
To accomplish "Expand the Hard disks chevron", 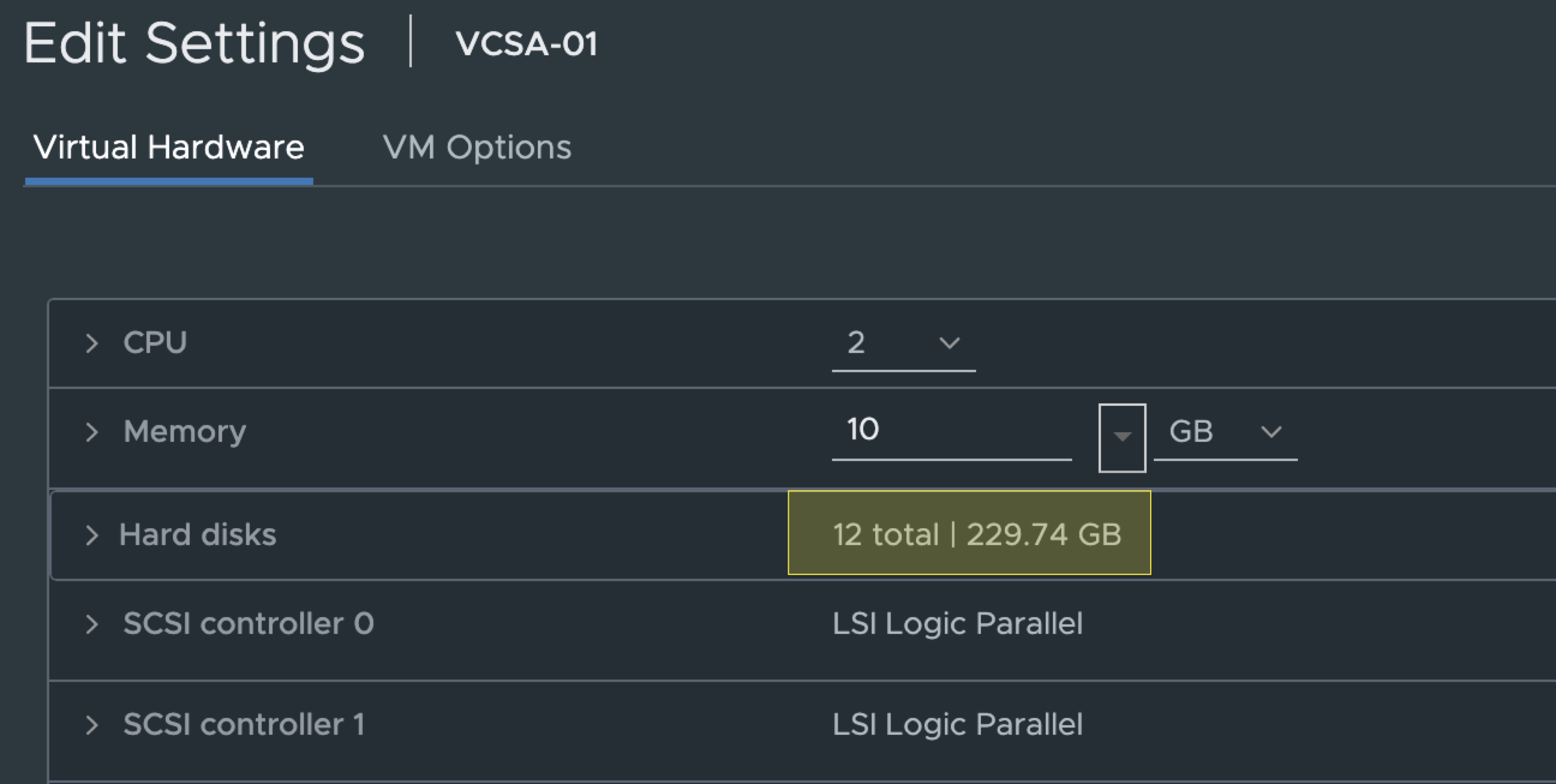I will (x=92, y=535).
